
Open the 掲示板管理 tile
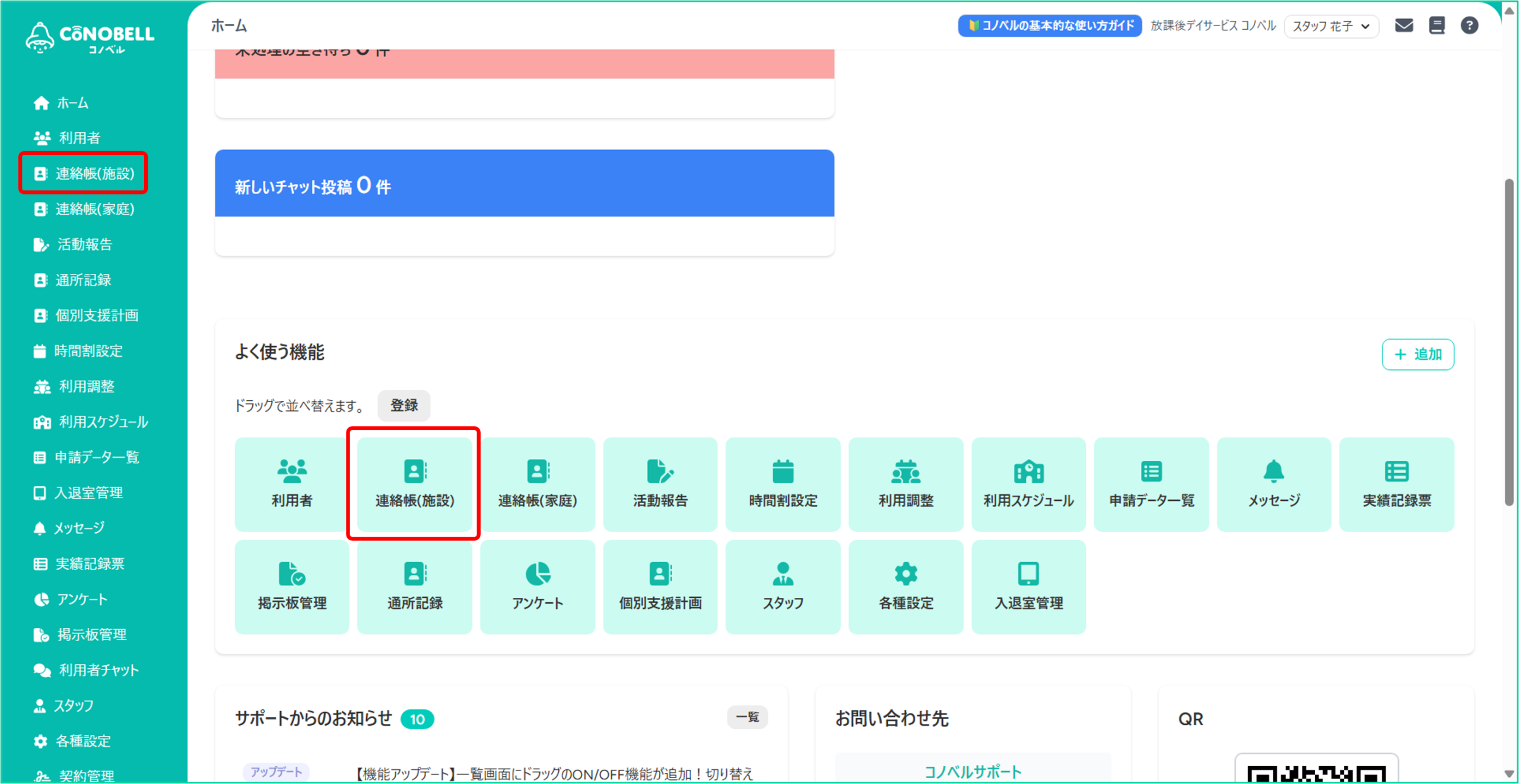tap(292, 587)
